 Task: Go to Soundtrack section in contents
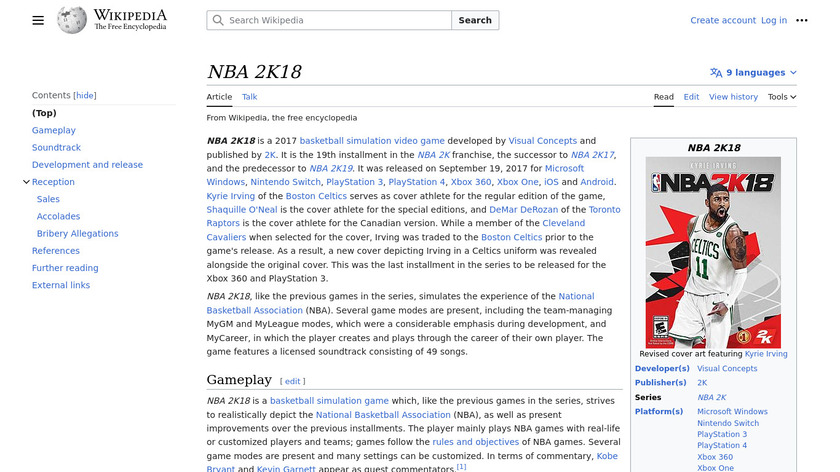56,147
